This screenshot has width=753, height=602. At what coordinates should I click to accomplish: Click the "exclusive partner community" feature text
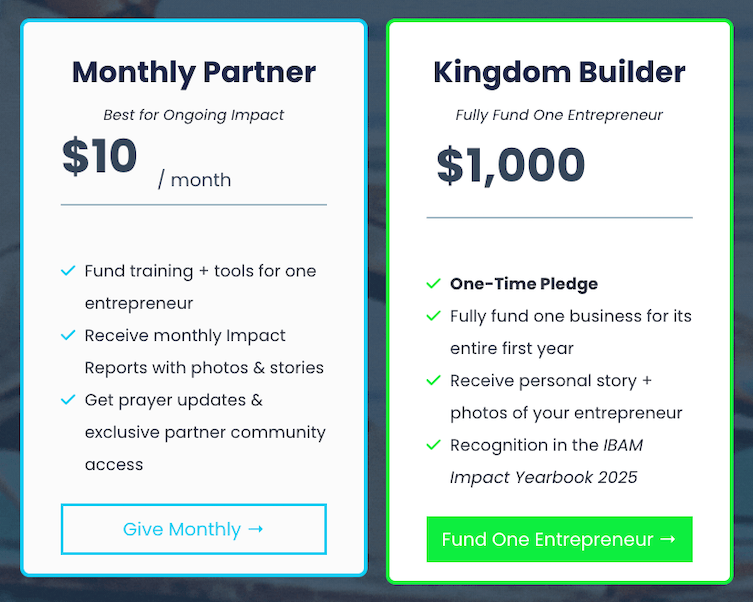click(205, 432)
